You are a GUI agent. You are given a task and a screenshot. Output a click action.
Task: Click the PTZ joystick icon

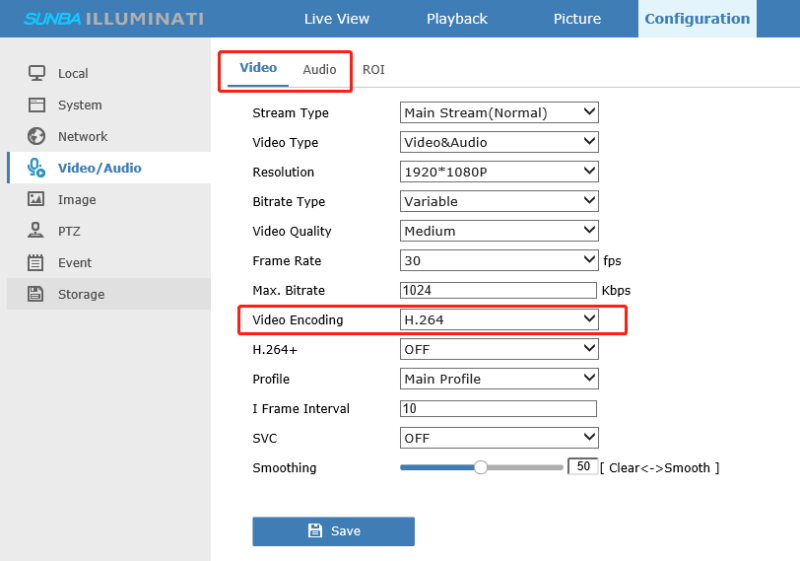(37, 231)
